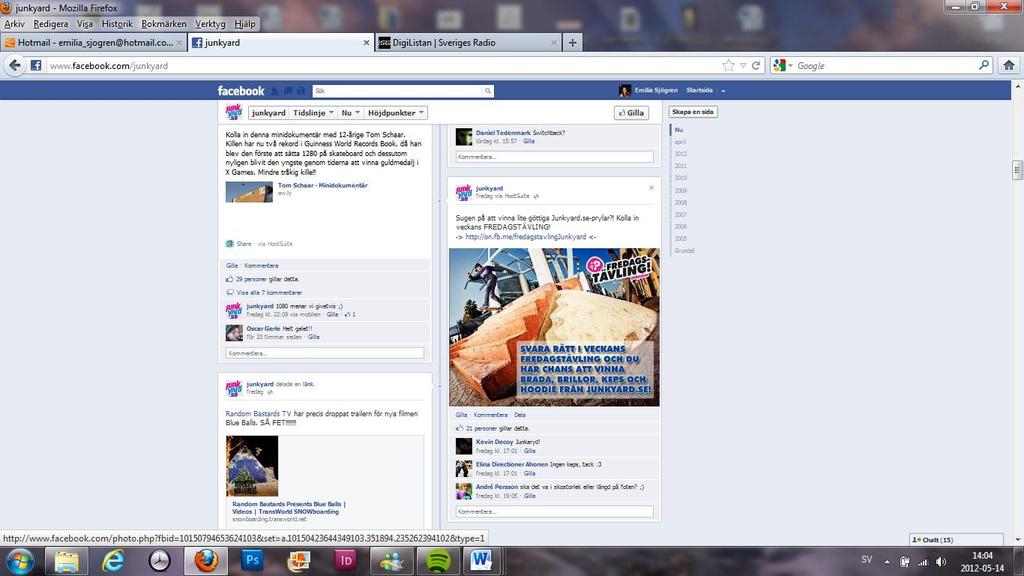The width and height of the screenshot is (1024, 576).
Task: Open the Windows Start menu
Action: [x=20, y=561]
